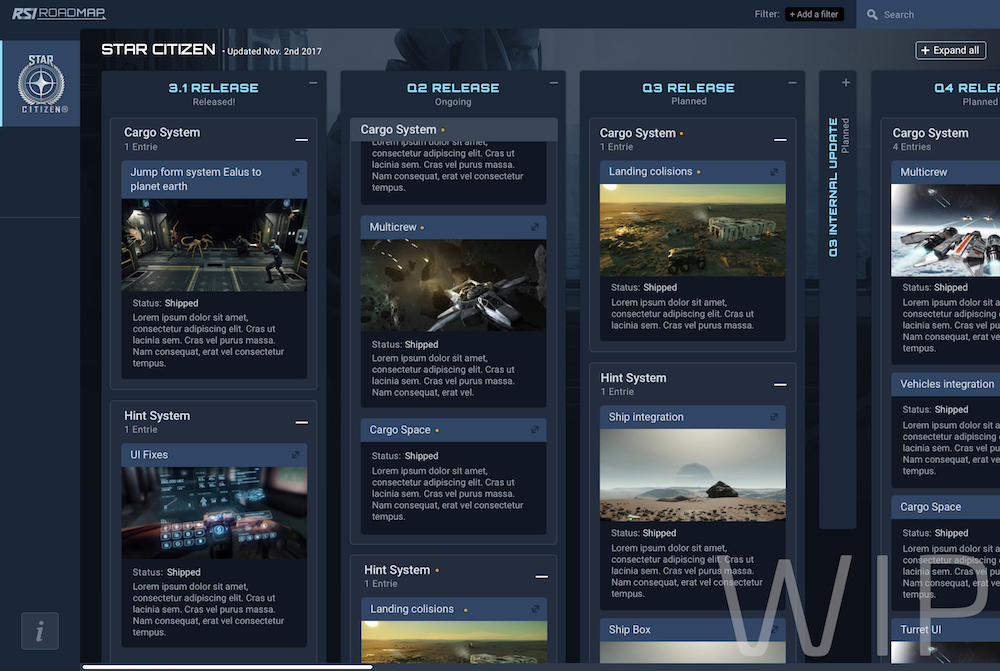1000x671 pixels.
Task: Collapse the Q2 Release column
Action: pyautogui.click(x=553, y=83)
